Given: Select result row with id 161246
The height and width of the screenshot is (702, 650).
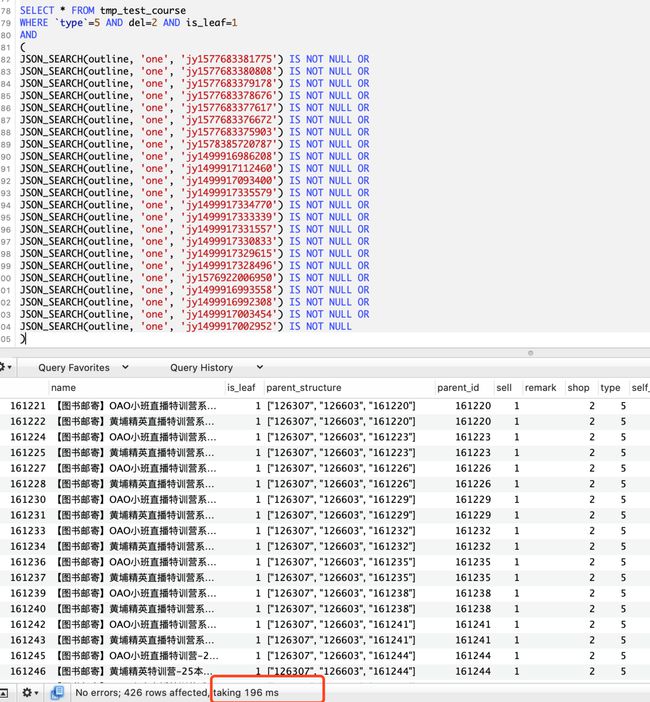Looking at the screenshot, I should [x=325, y=671].
